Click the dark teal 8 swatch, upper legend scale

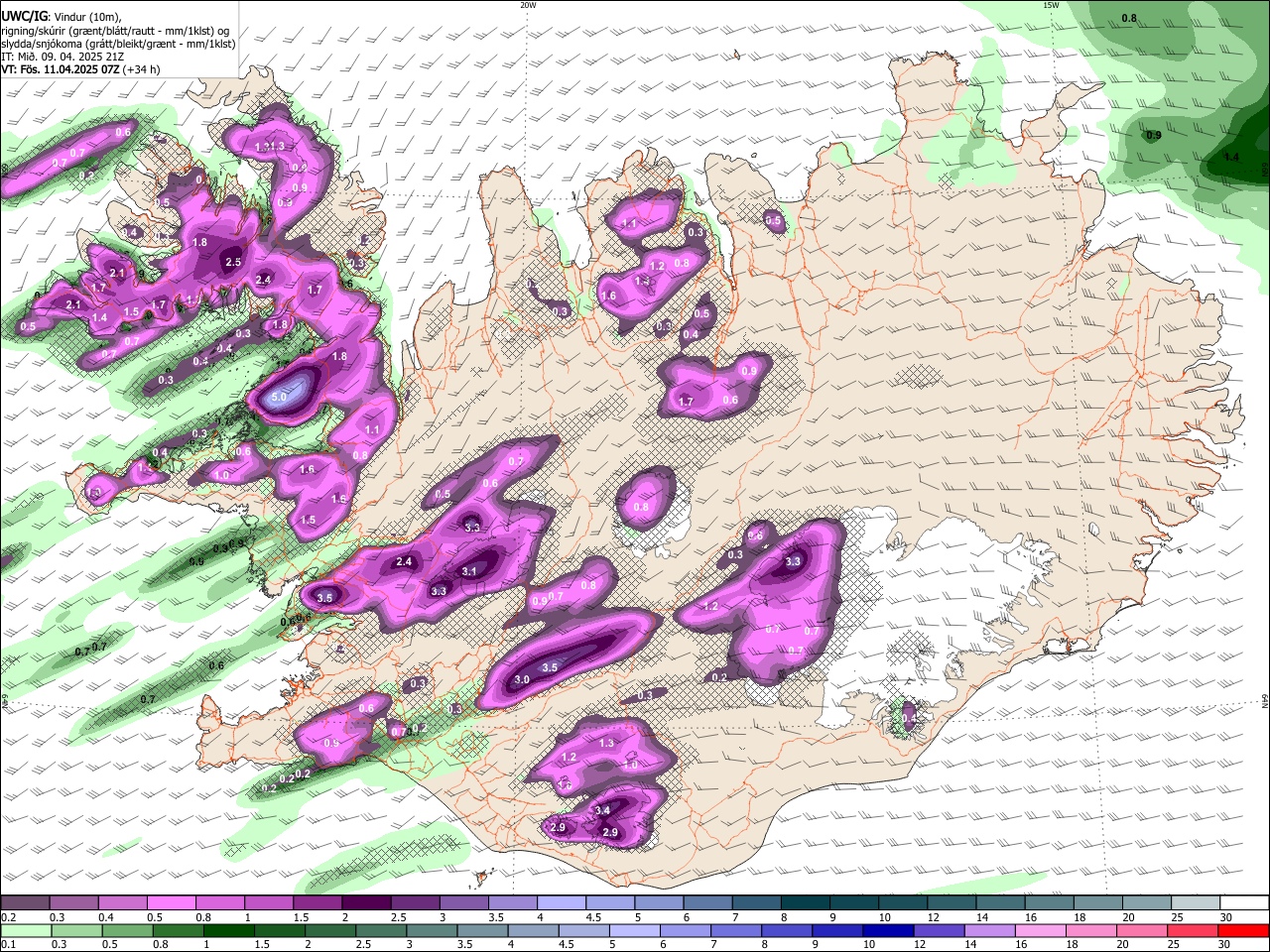click(806, 903)
